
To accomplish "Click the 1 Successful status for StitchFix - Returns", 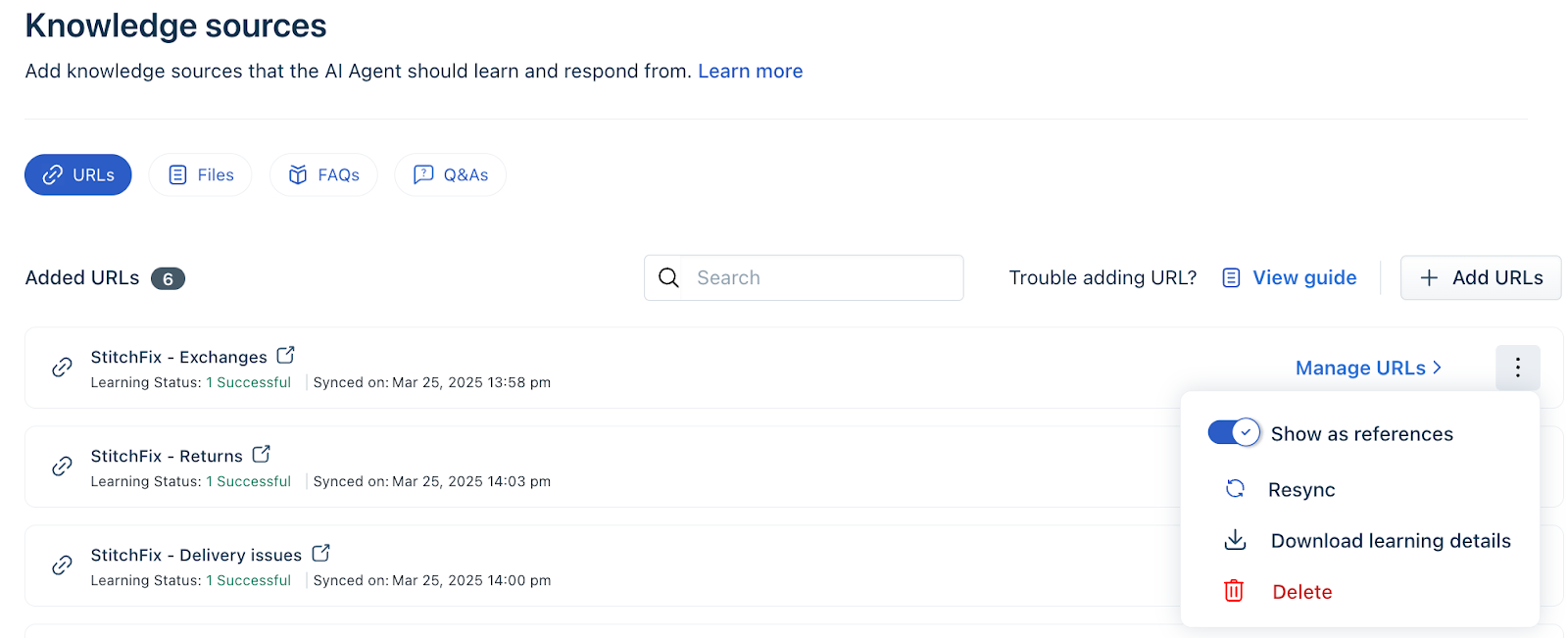I will click(248, 481).
